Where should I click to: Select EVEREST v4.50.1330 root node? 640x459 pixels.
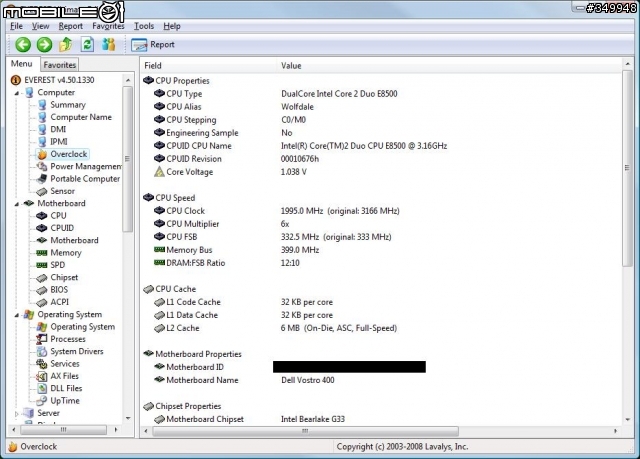click(x=59, y=80)
